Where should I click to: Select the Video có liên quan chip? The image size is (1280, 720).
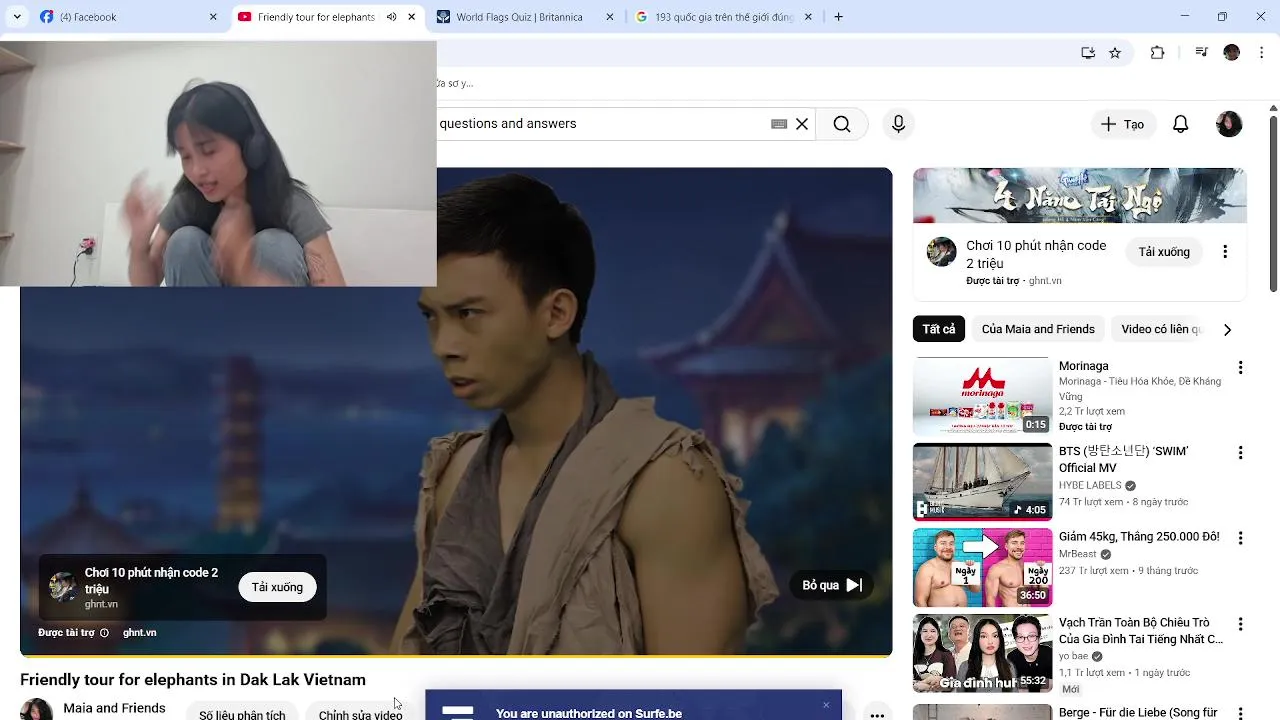1160,329
